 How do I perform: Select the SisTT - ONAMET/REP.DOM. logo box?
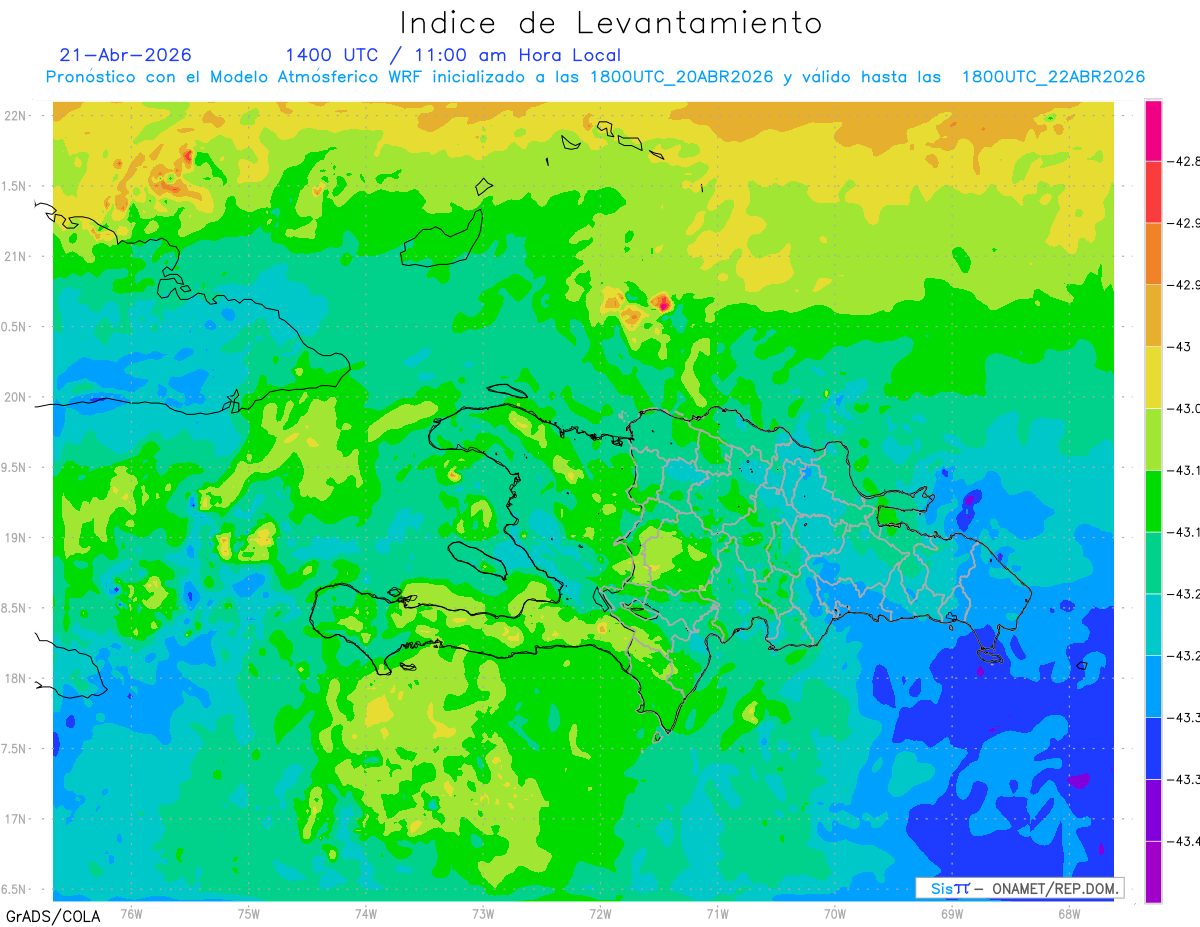pyautogui.click(x=1020, y=888)
